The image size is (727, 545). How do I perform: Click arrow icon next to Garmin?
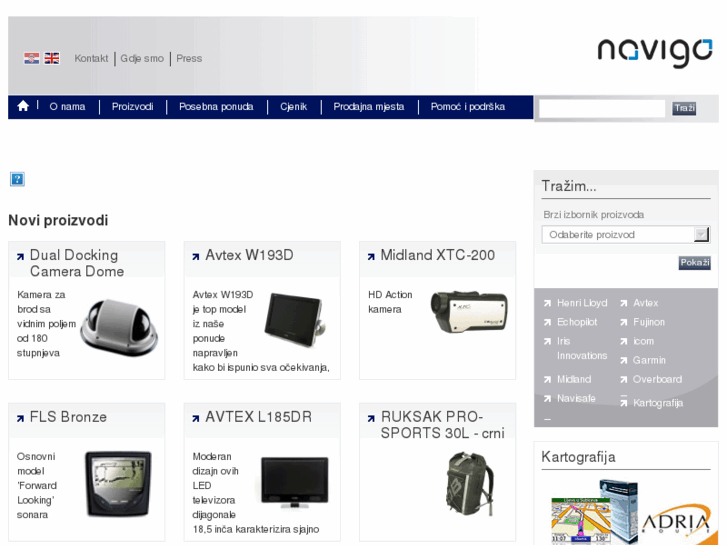[624, 360]
